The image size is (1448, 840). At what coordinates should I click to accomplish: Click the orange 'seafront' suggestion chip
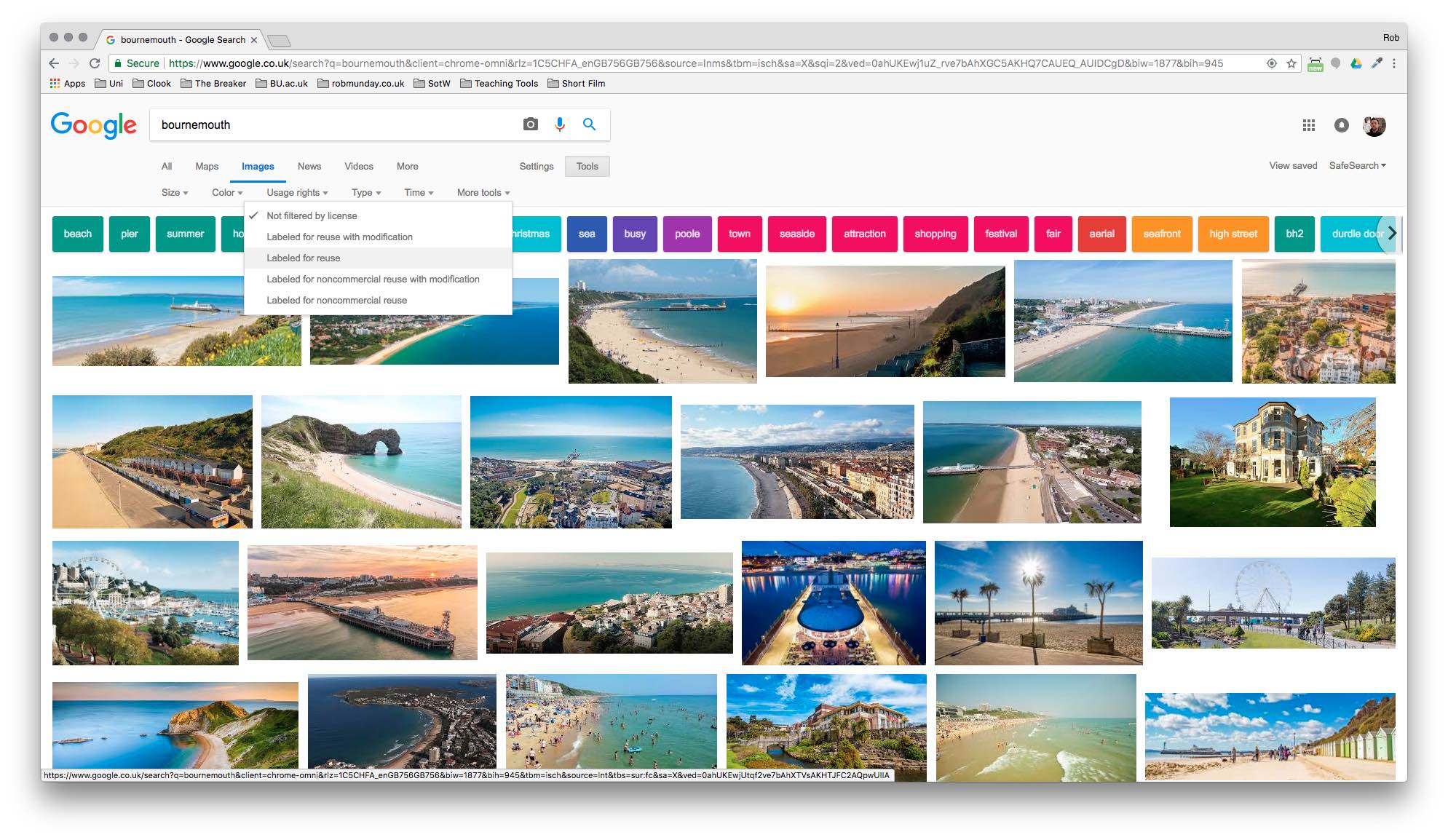[x=1161, y=234]
